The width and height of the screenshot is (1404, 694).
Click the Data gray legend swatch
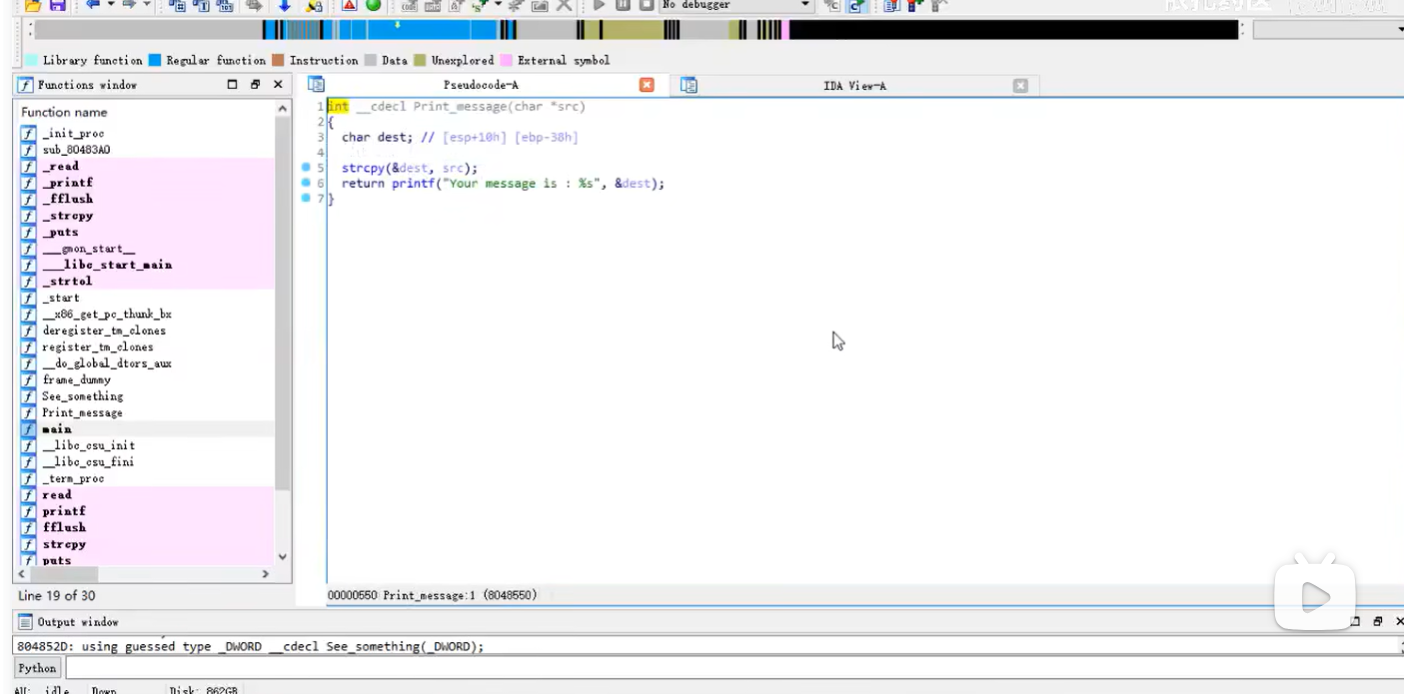point(371,61)
